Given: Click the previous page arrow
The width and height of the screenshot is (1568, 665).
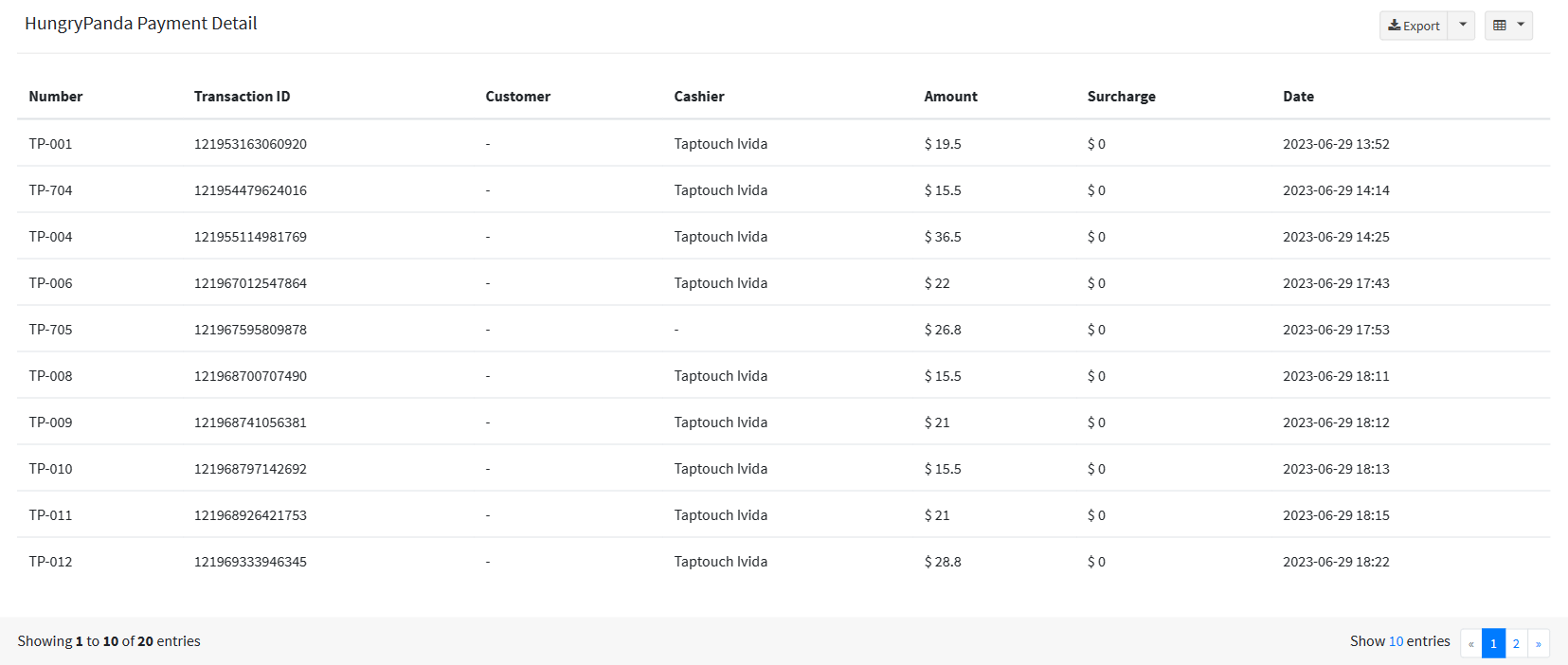Looking at the screenshot, I should (1471, 643).
